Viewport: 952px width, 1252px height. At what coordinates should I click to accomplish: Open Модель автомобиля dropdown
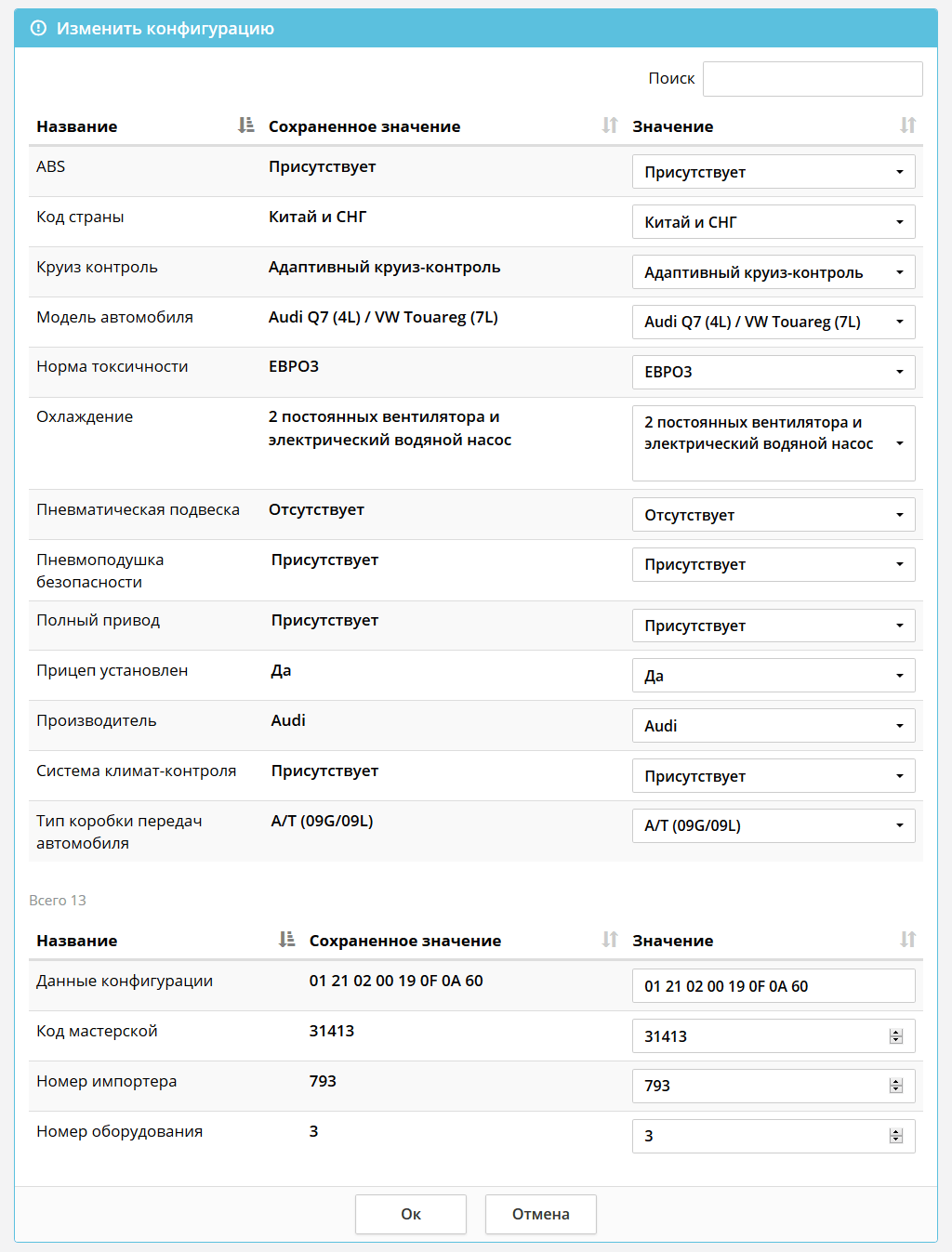point(773,323)
